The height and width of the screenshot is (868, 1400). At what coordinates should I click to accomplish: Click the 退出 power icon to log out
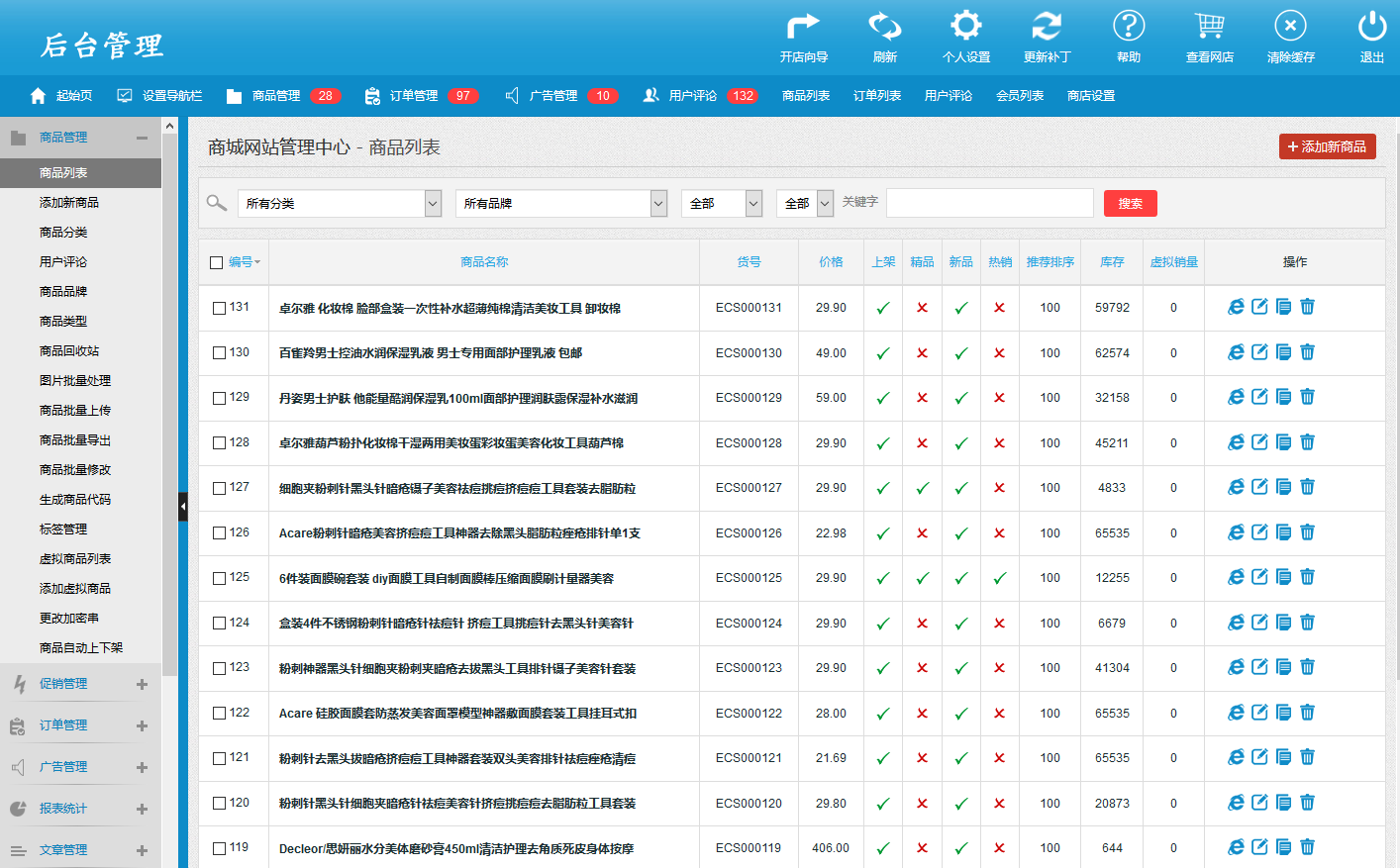(1371, 27)
